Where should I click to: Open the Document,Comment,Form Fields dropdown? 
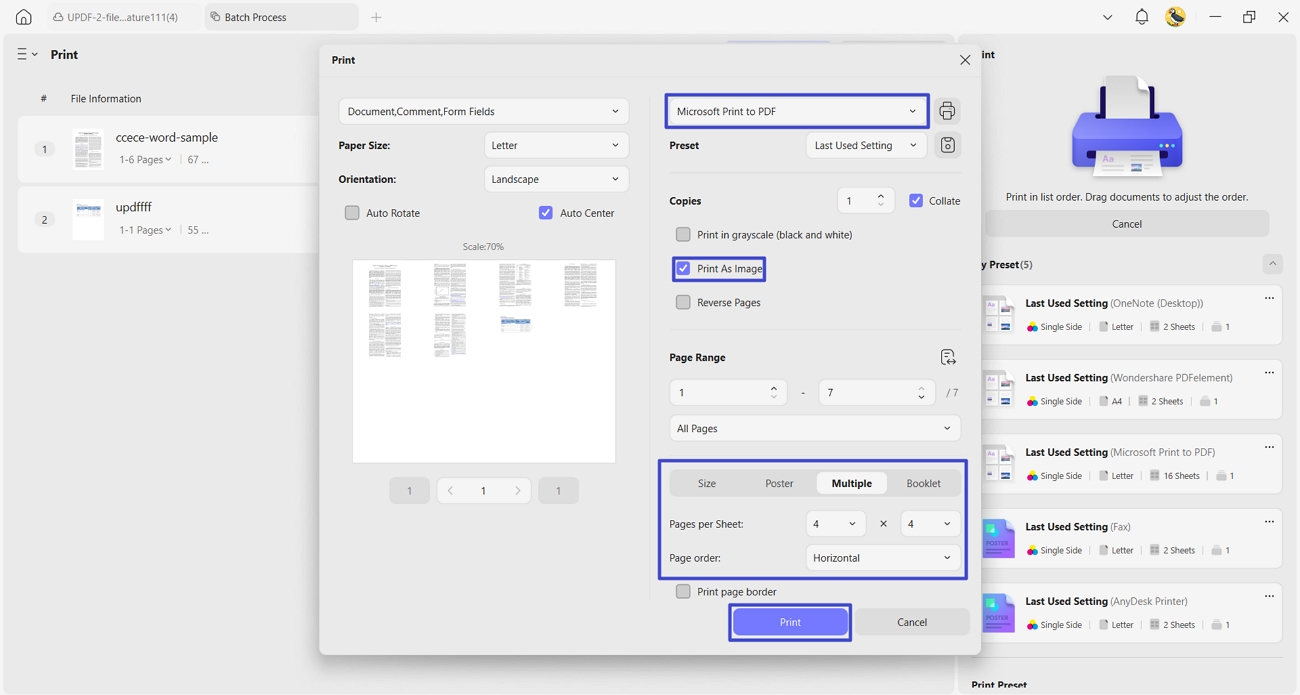(x=484, y=111)
